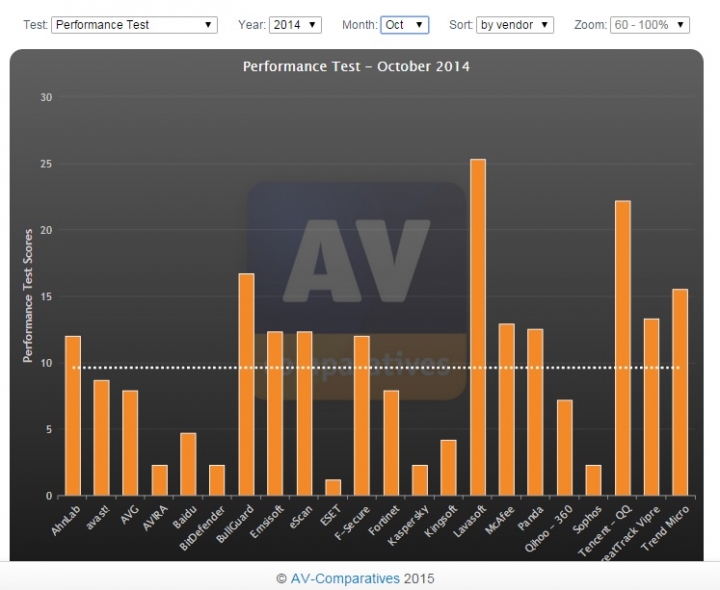
Task: Click the F-Secure axis label
Action: pos(352,523)
